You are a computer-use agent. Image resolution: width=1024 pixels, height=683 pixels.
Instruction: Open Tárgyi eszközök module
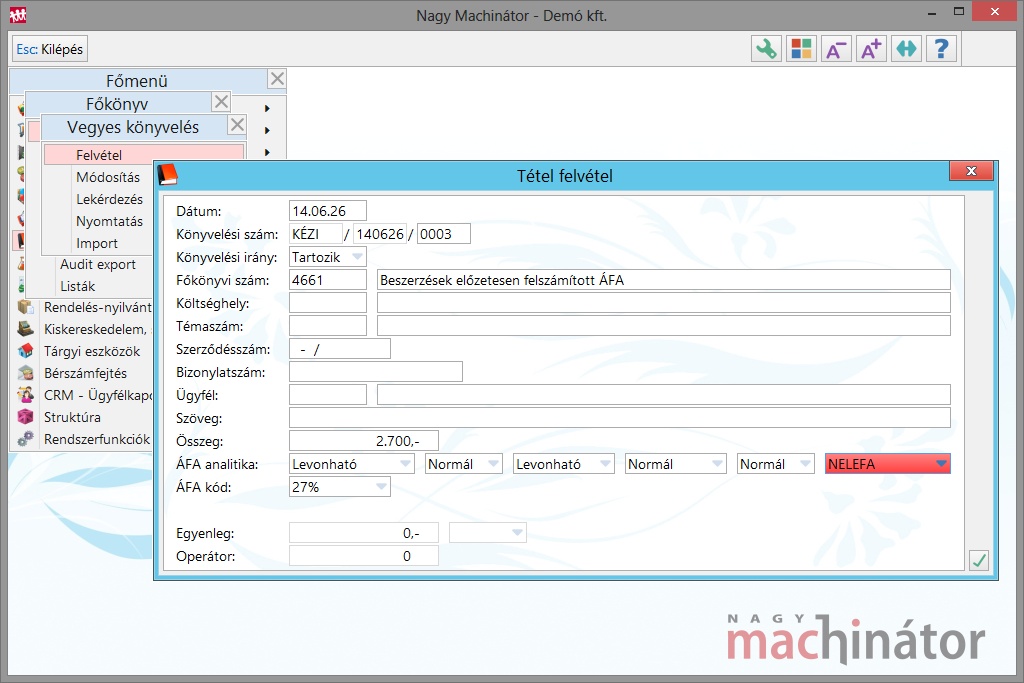(x=91, y=351)
